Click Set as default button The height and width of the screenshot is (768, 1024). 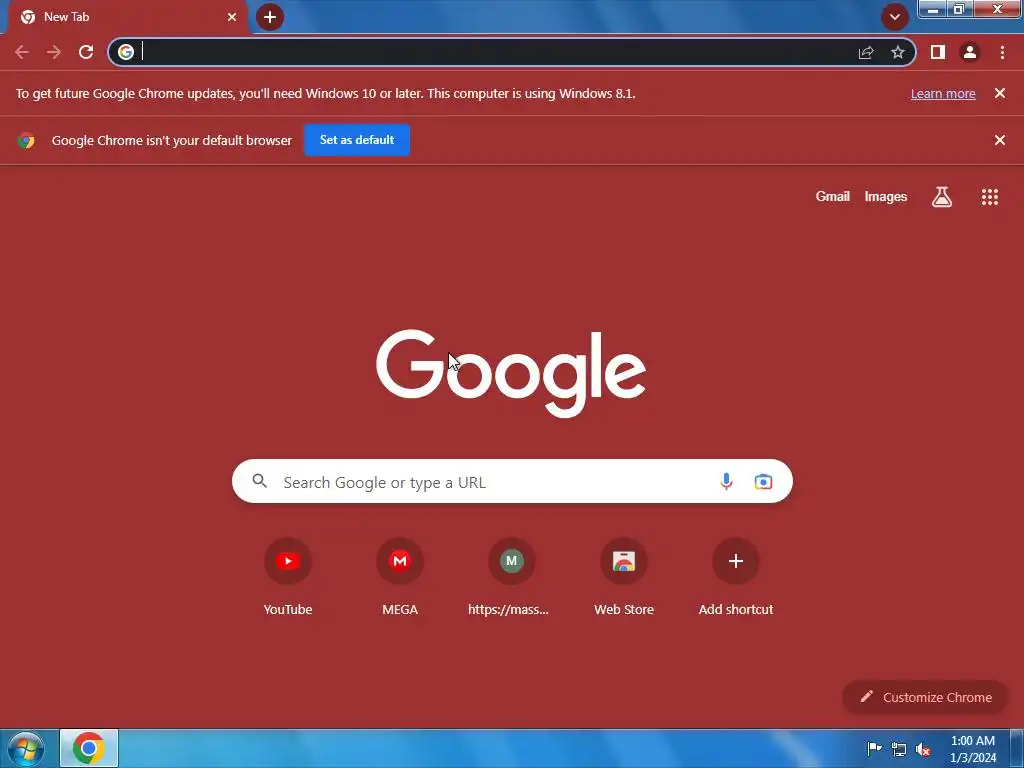point(357,140)
